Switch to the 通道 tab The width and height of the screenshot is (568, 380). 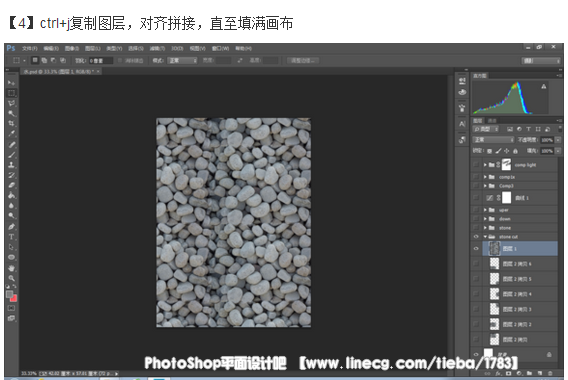(x=492, y=121)
